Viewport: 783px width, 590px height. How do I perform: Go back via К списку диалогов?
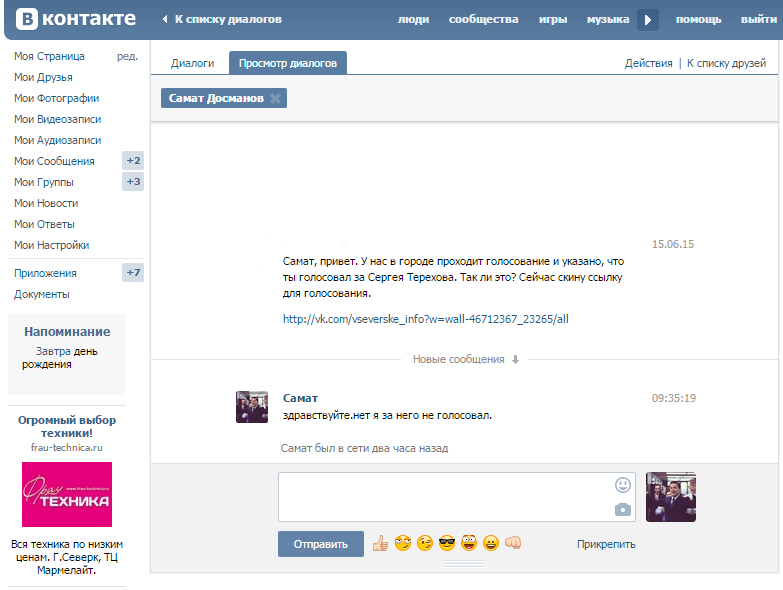(x=227, y=19)
